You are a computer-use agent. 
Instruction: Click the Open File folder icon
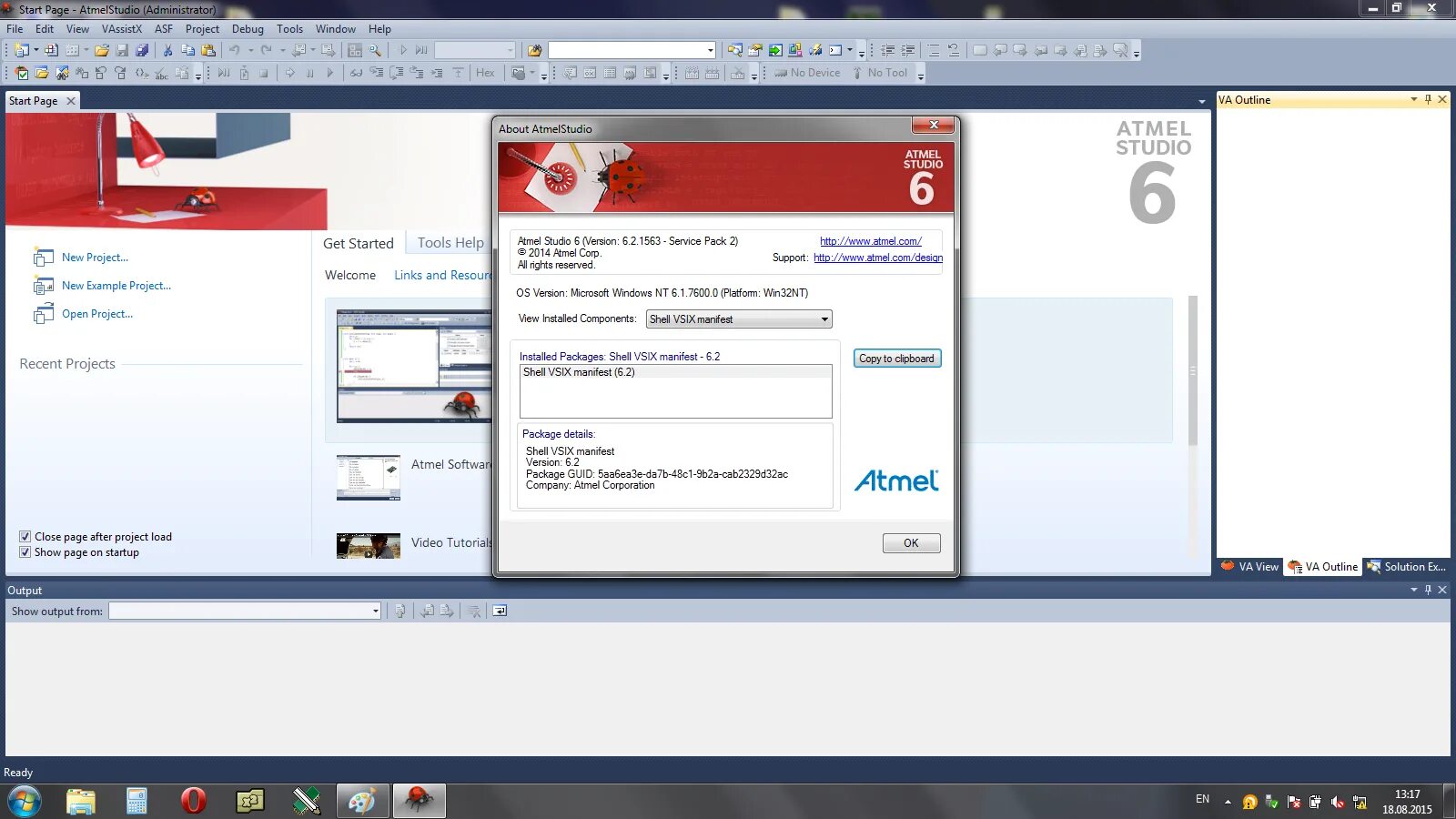(102, 50)
